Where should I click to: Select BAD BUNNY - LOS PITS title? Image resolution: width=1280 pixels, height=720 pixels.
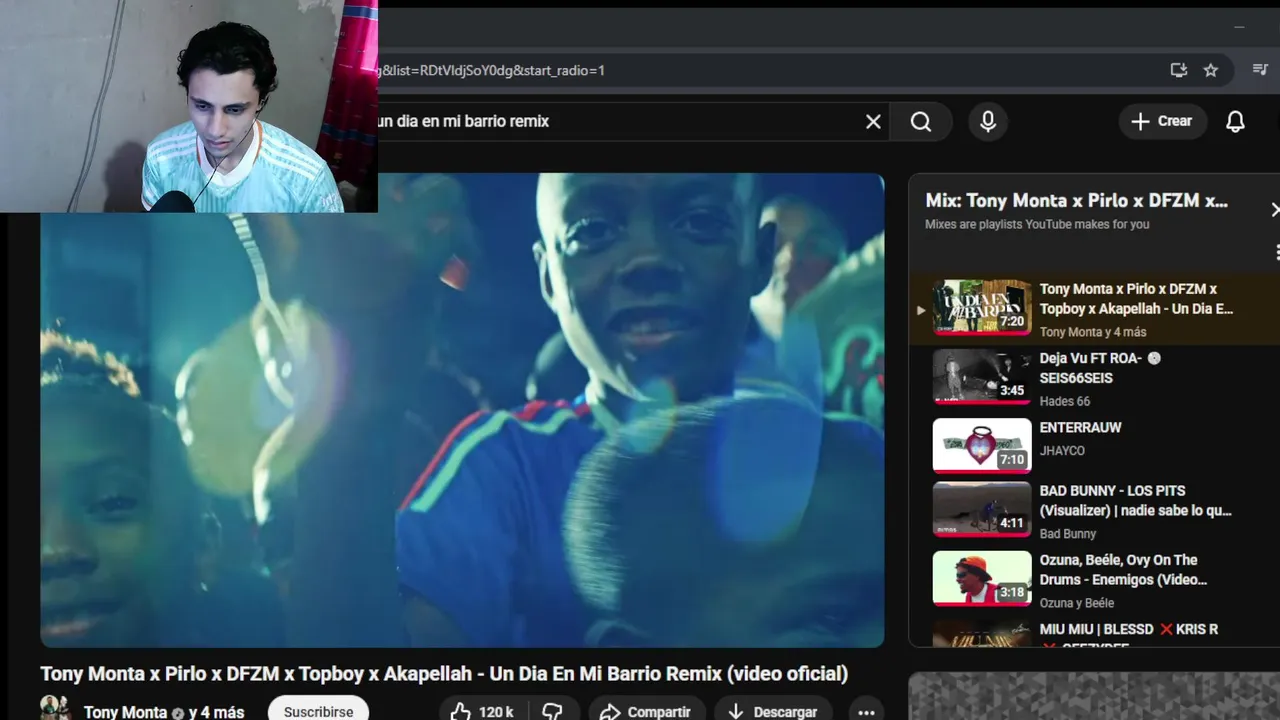pyautogui.click(x=1135, y=501)
